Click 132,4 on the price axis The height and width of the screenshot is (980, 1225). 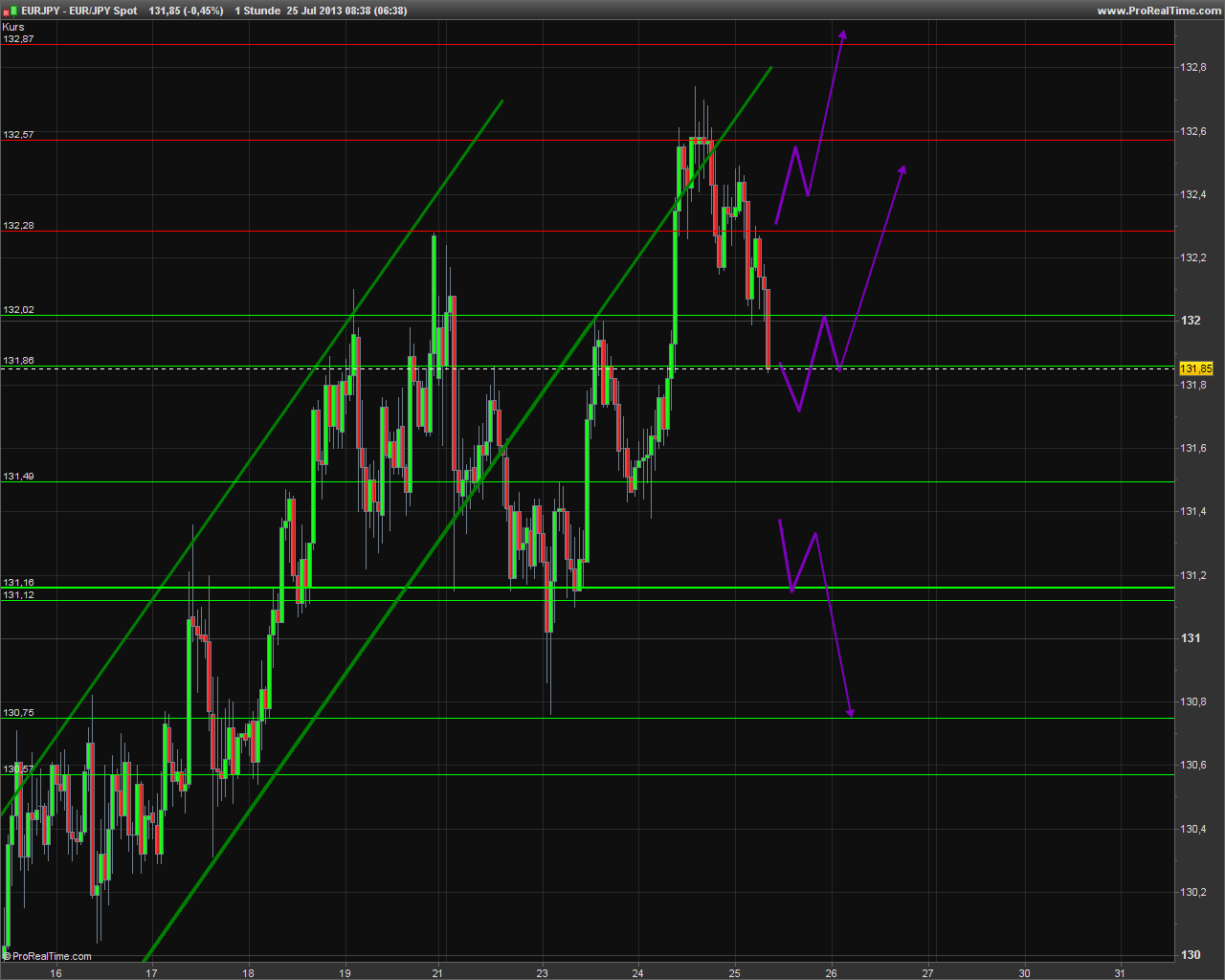click(x=1193, y=194)
